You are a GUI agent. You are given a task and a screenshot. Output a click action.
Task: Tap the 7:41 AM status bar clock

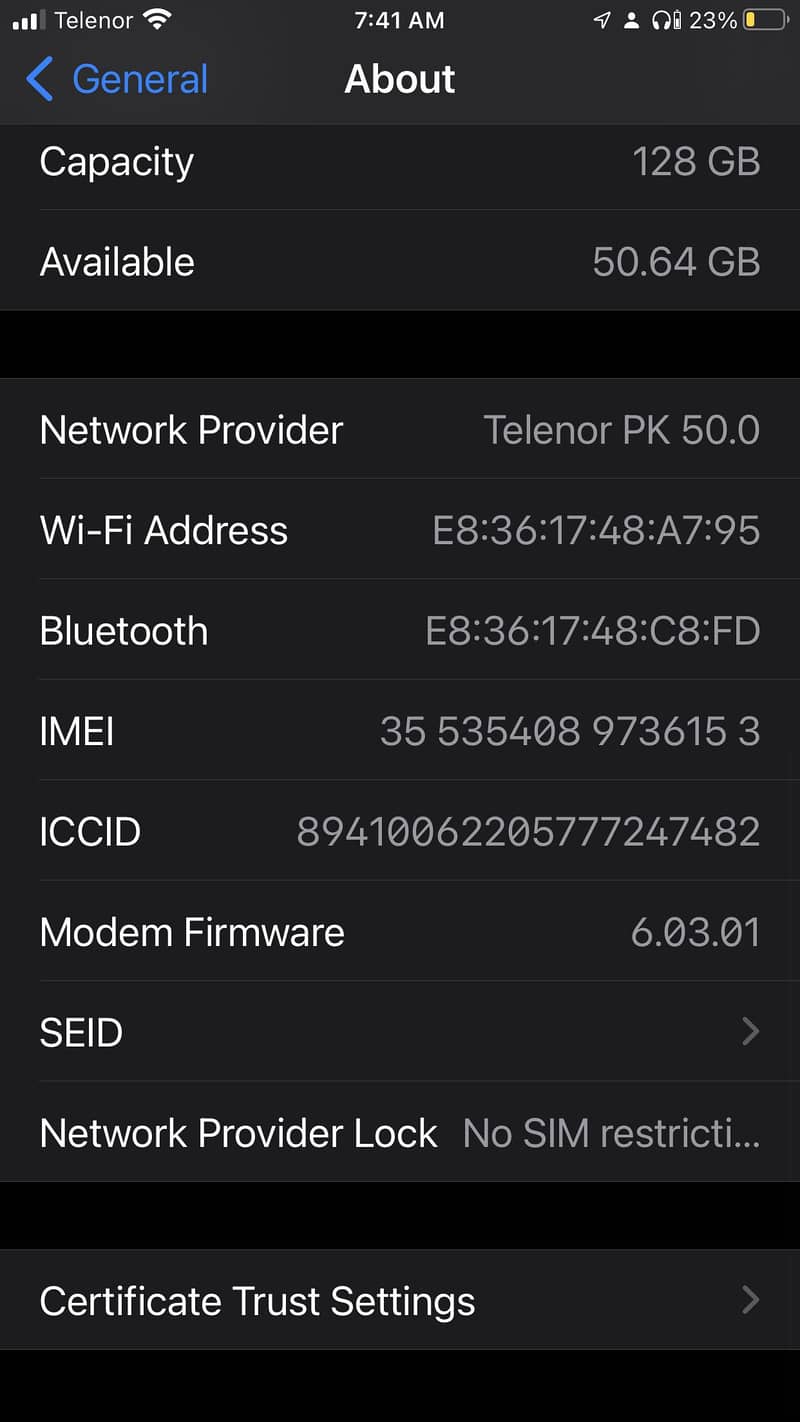coord(399,20)
